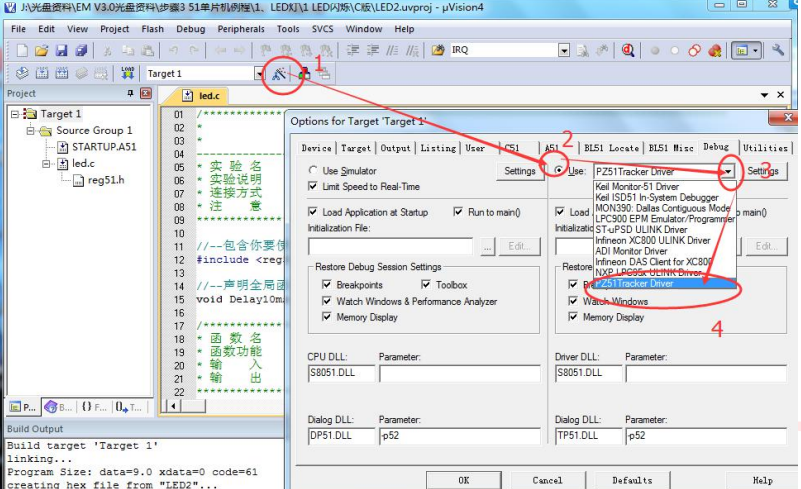Click the Rebuild all target files icon
Viewport: 801px width, 489px height.
[62, 73]
